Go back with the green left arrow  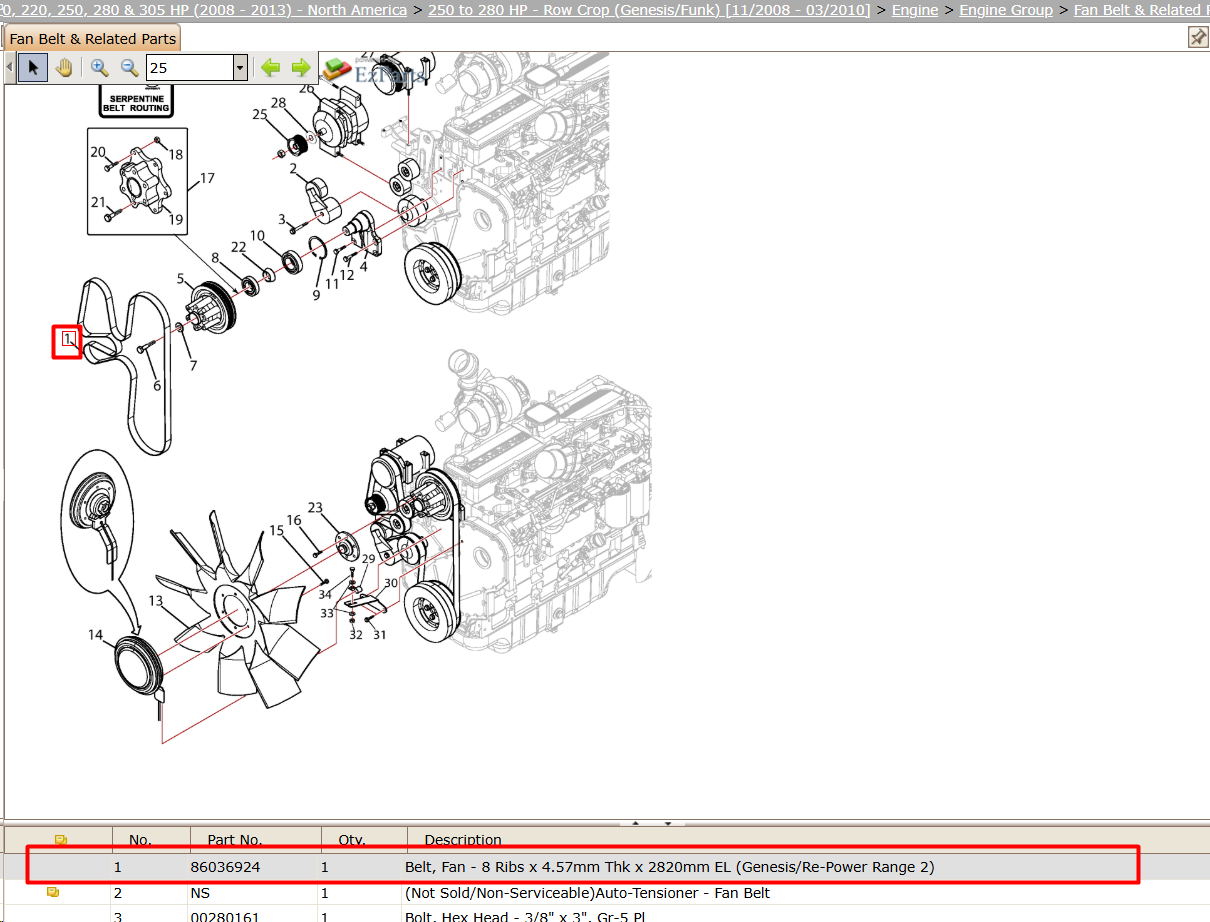[270, 68]
